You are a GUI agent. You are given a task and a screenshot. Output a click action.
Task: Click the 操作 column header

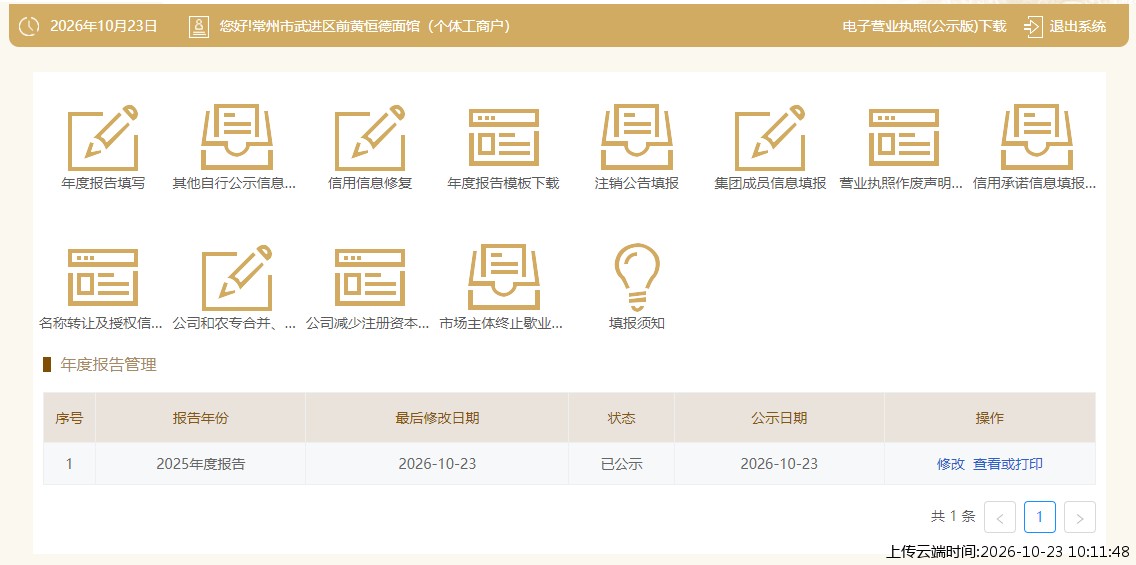[990, 418]
